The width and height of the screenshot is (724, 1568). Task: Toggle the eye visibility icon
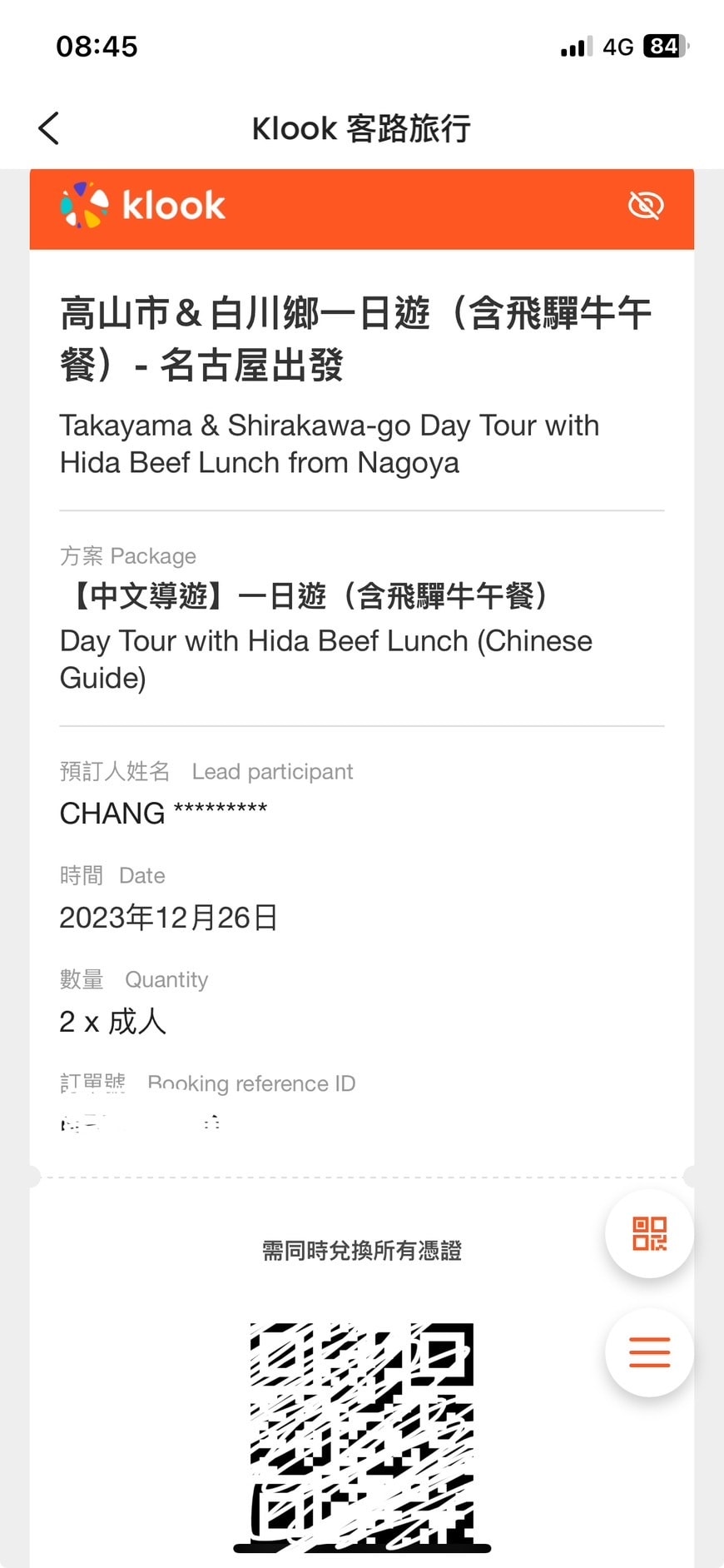pyautogui.click(x=646, y=205)
